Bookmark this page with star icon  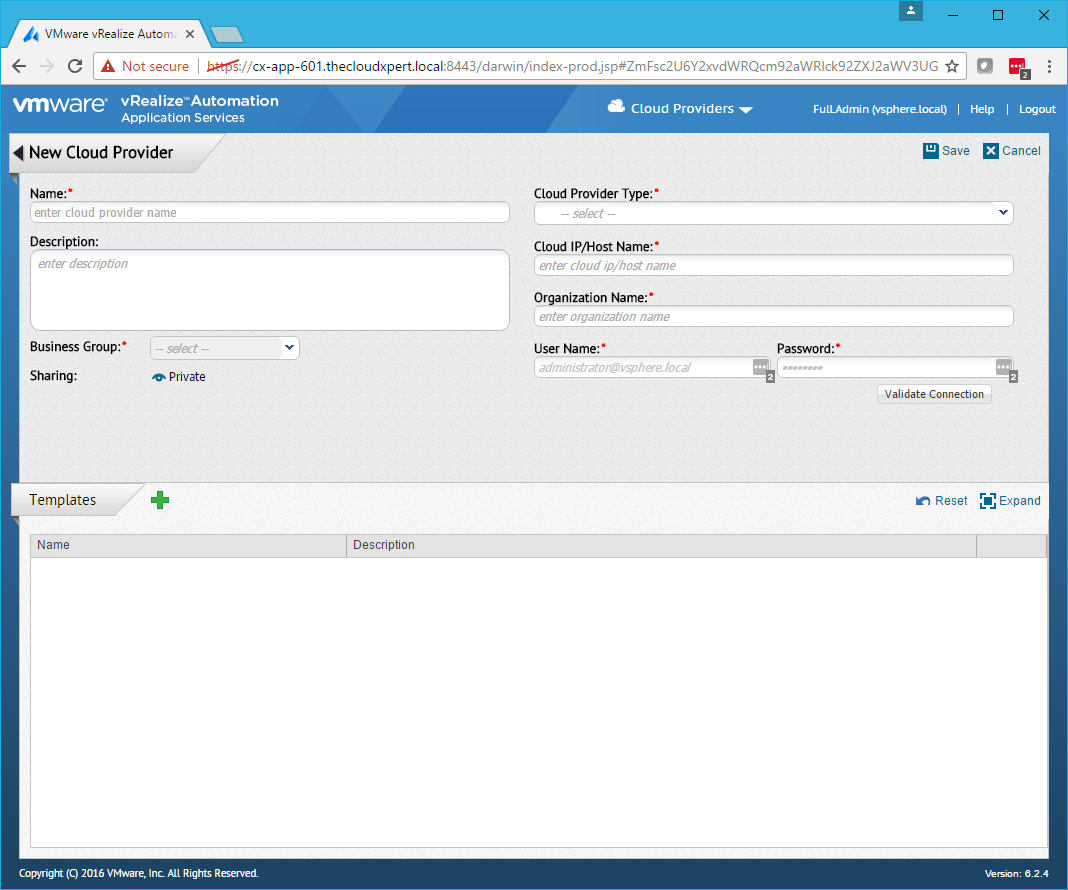tap(952, 66)
